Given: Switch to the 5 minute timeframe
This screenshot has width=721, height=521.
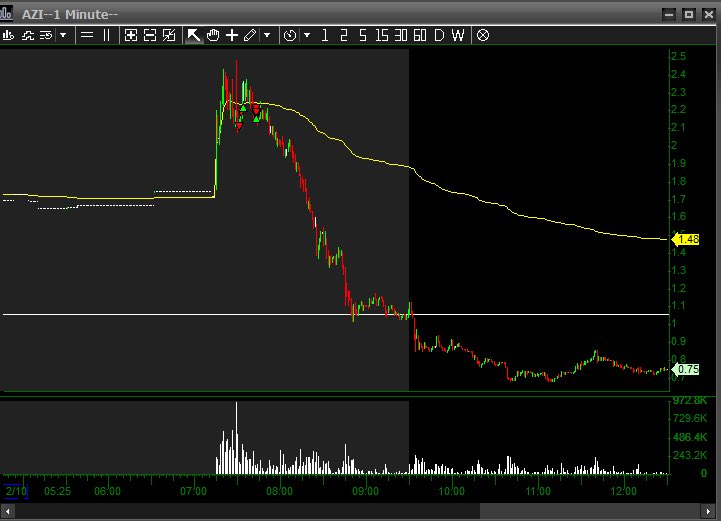Looking at the screenshot, I should click(363, 35).
